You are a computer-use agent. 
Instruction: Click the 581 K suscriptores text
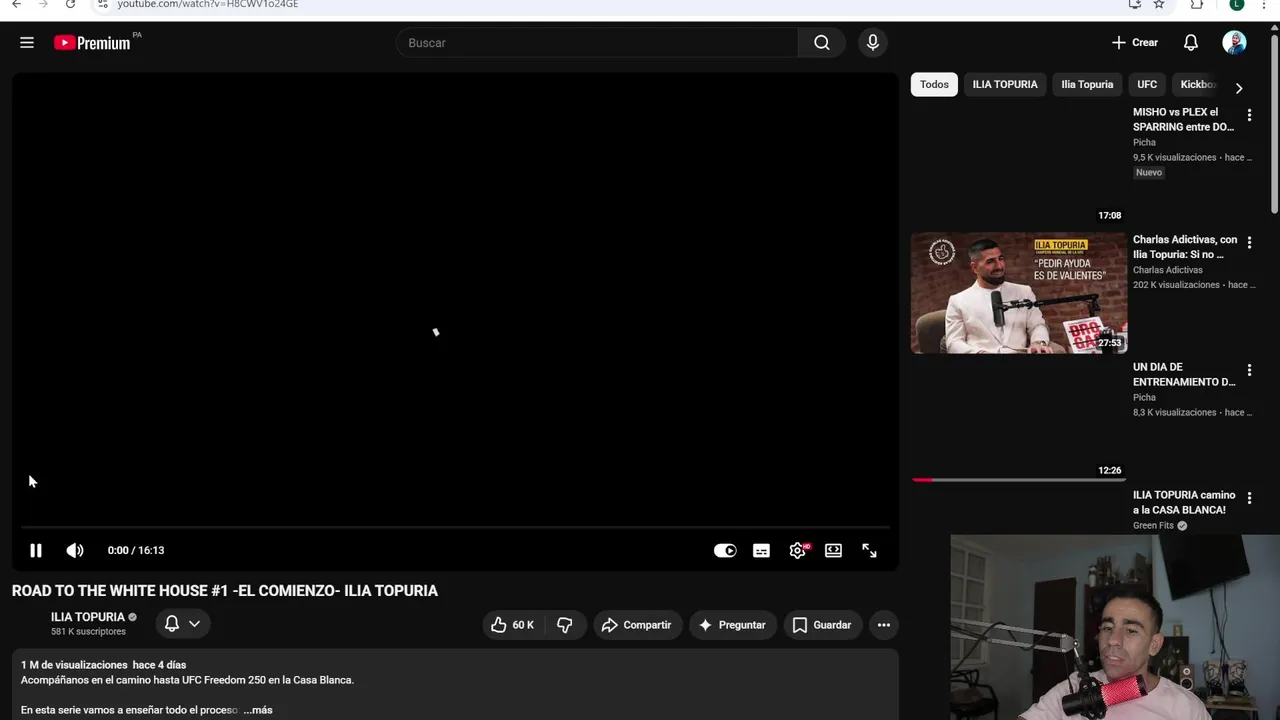tap(88, 632)
